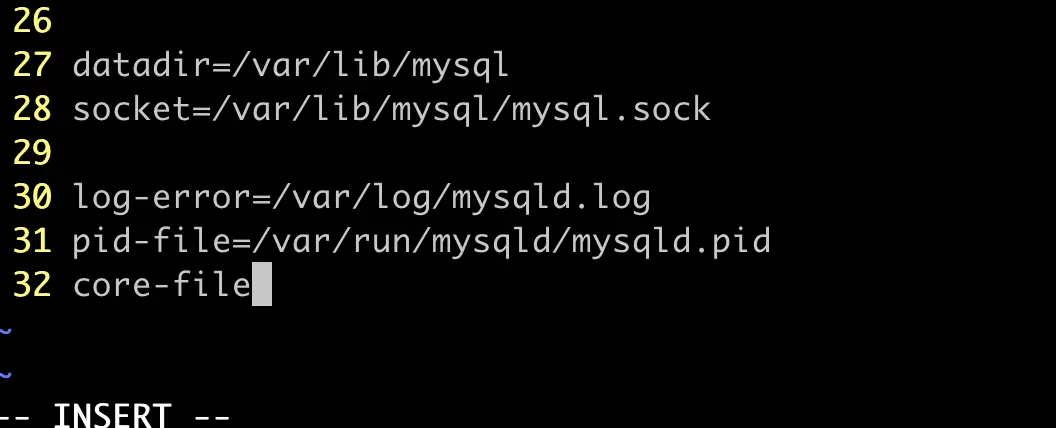Click the -- INSERT -- mode indicator

116,415
